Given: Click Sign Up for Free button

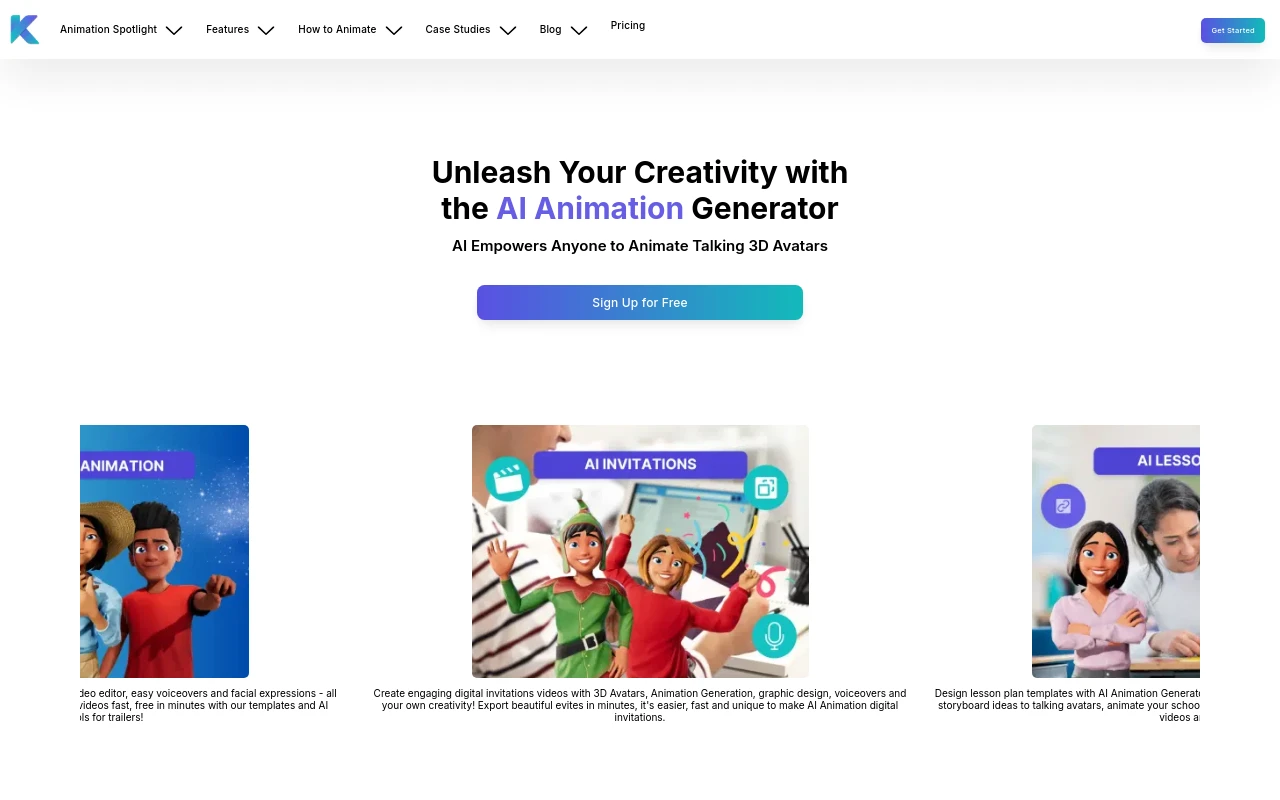Looking at the screenshot, I should [x=640, y=303].
